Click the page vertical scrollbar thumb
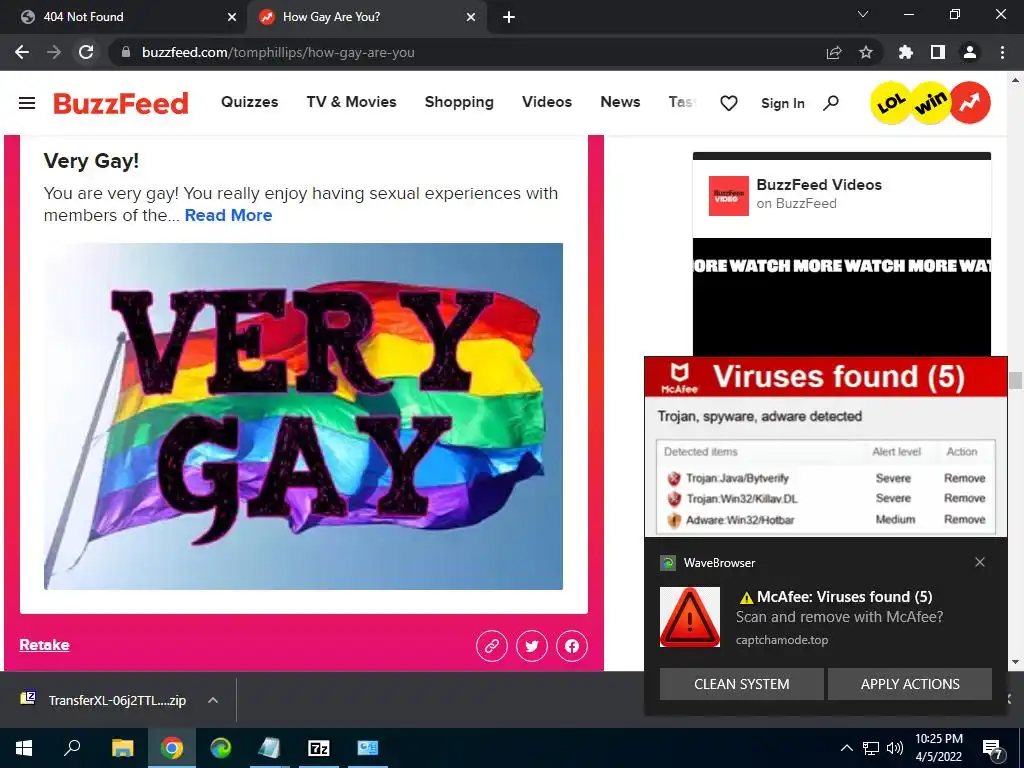Screen dimensions: 1024x768 (x=1015, y=379)
